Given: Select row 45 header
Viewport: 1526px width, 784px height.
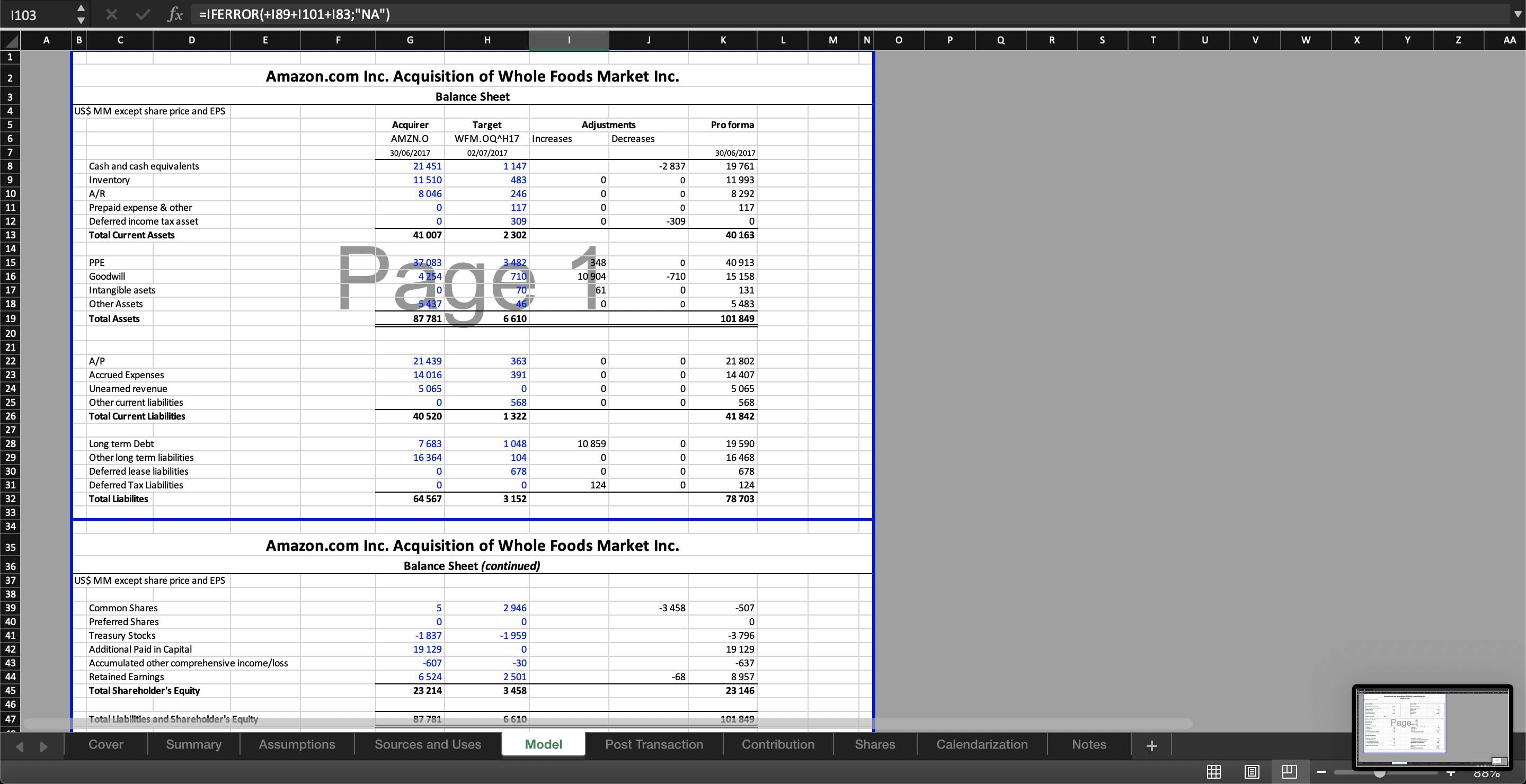Looking at the screenshot, I should pyautogui.click(x=11, y=691).
